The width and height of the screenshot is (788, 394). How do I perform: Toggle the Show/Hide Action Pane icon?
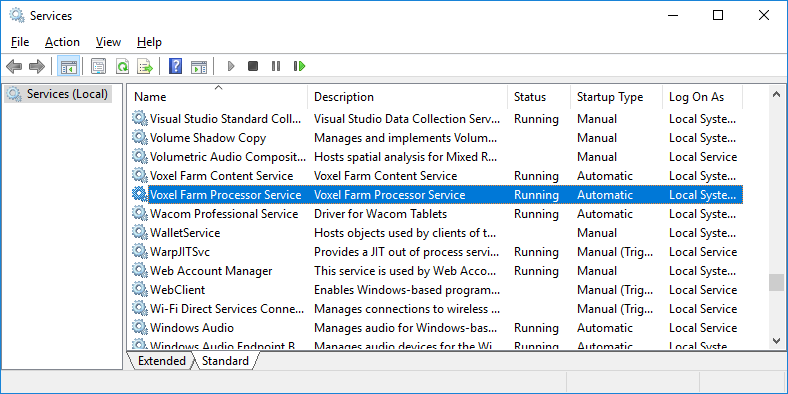(199, 66)
